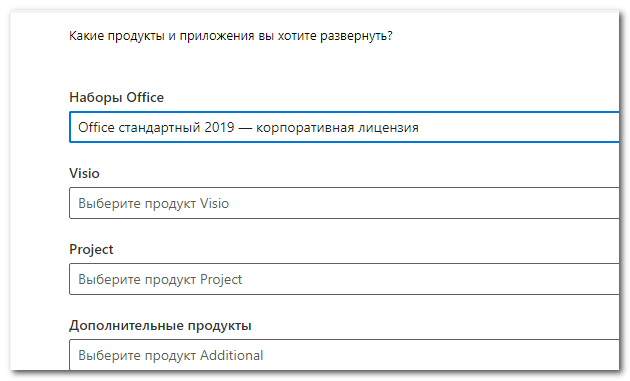Pick a Project product in its combo box
This screenshot has width=630, height=381.
344,279
